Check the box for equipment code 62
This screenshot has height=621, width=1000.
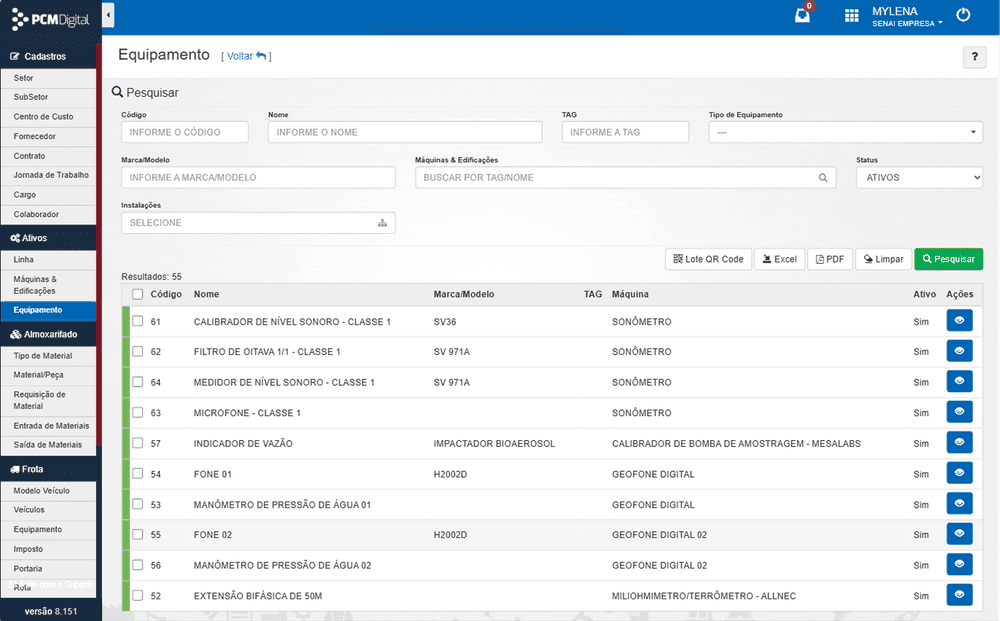click(138, 351)
